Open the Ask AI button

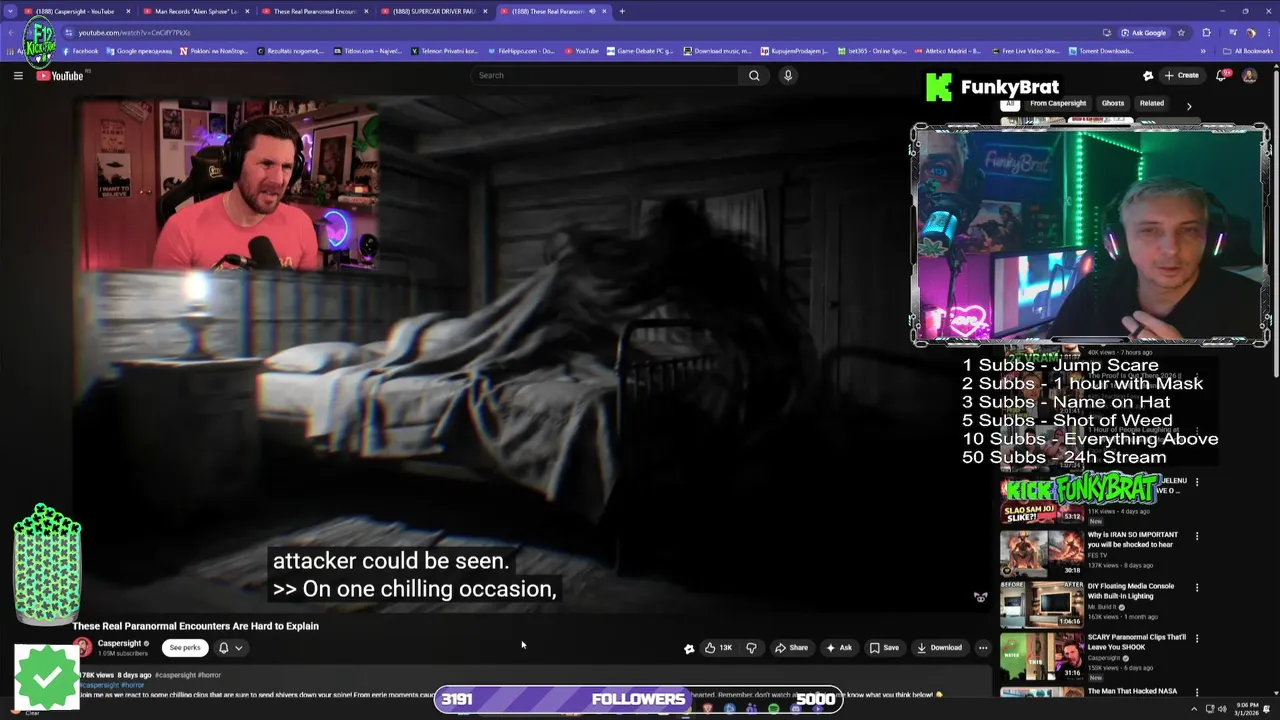(838, 647)
